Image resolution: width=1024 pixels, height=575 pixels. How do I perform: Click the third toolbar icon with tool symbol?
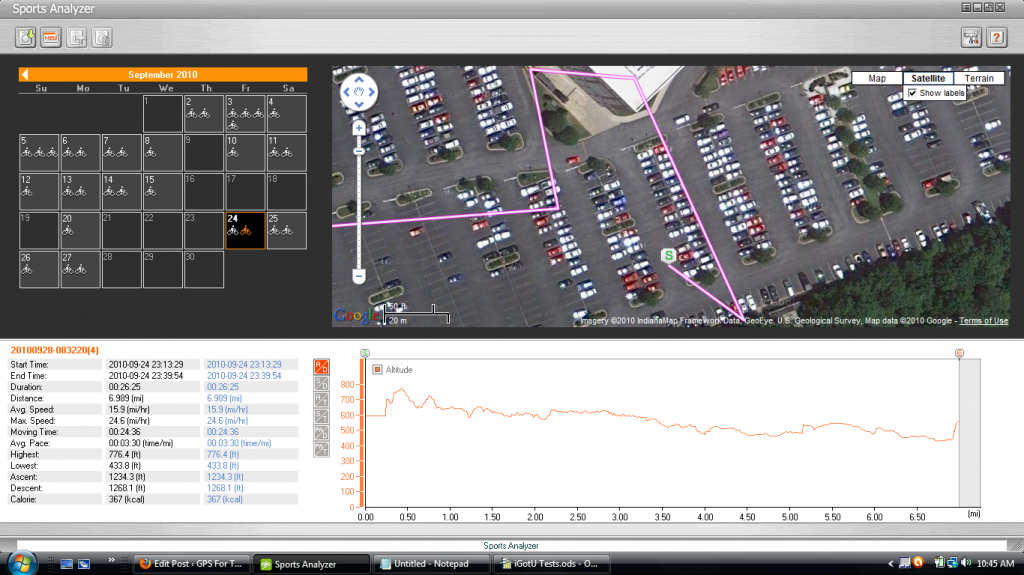click(76, 38)
